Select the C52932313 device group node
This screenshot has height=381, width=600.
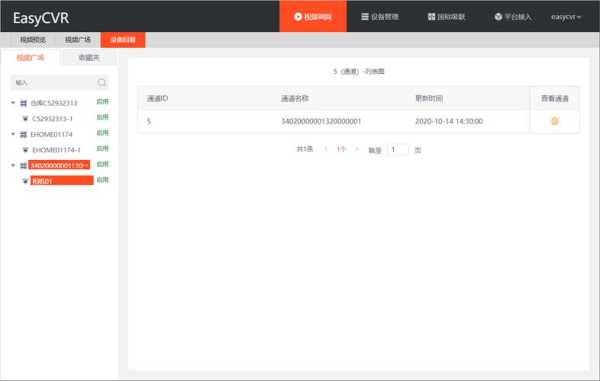54,103
